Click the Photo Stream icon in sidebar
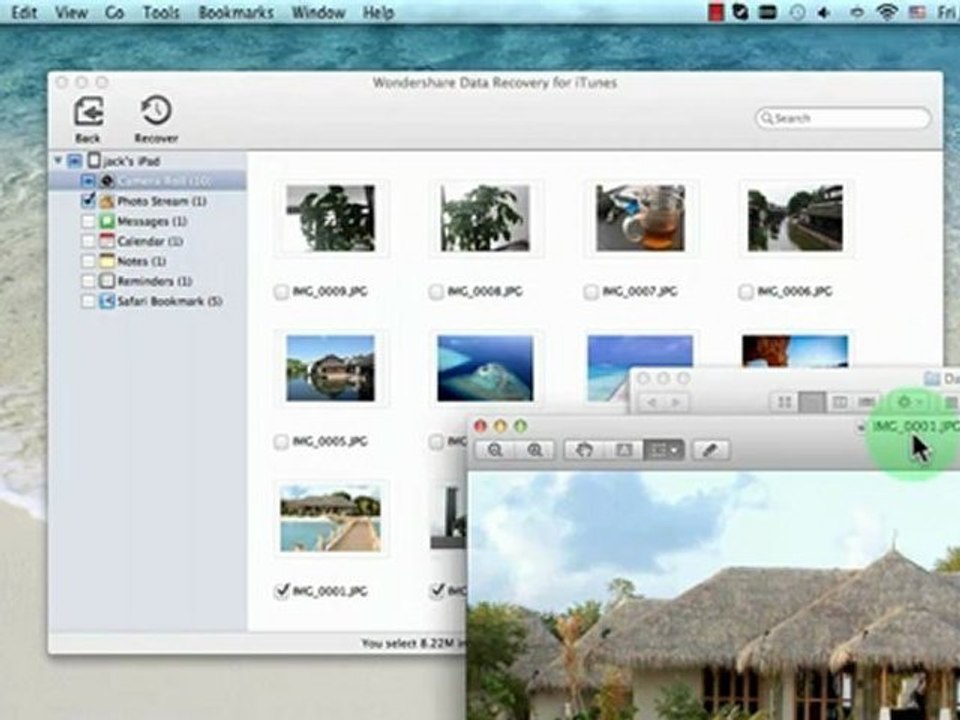960x720 pixels. pyautogui.click(x=107, y=201)
